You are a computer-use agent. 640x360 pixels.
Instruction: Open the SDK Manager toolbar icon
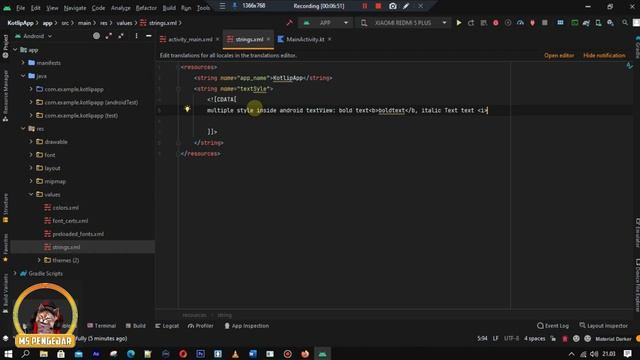610,23
